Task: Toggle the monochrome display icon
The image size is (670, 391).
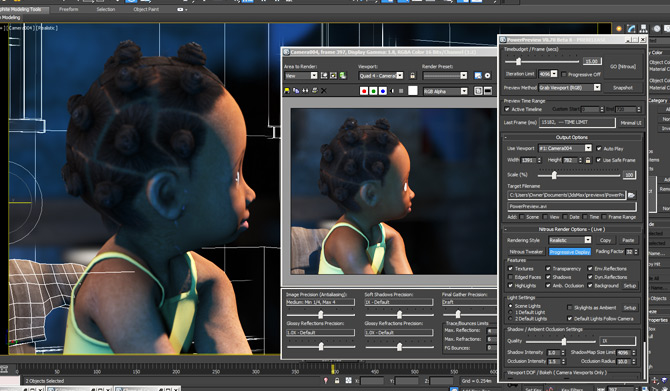Action: click(x=401, y=91)
